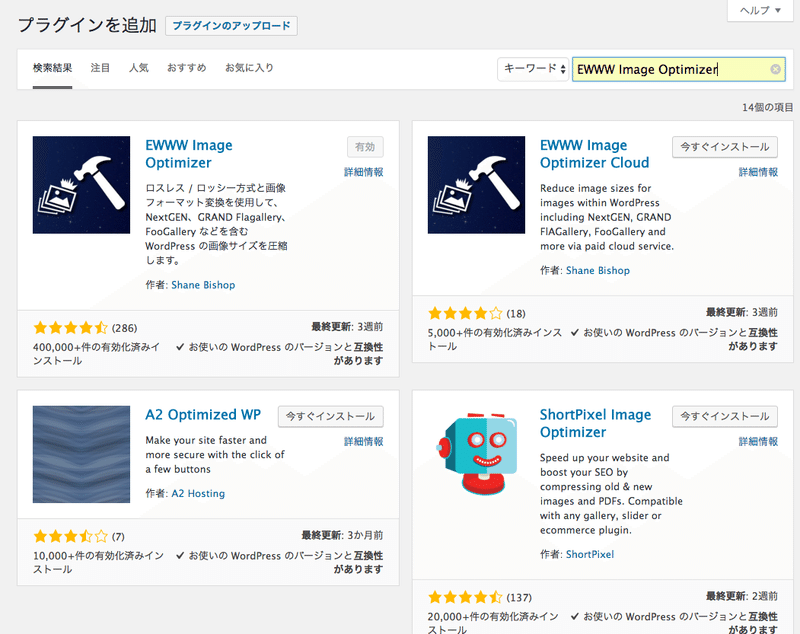Image resolution: width=800 pixels, height=634 pixels.
Task: Click the プラグインのアップロード button
Action: coord(231,26)
